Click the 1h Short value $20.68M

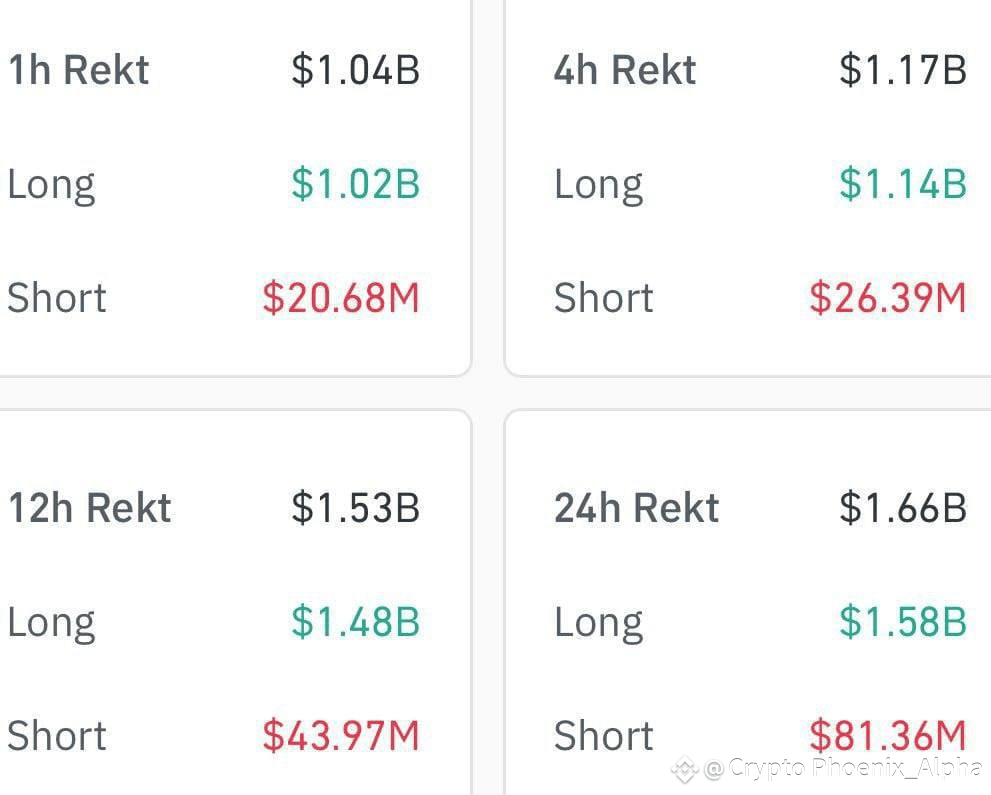341,298
